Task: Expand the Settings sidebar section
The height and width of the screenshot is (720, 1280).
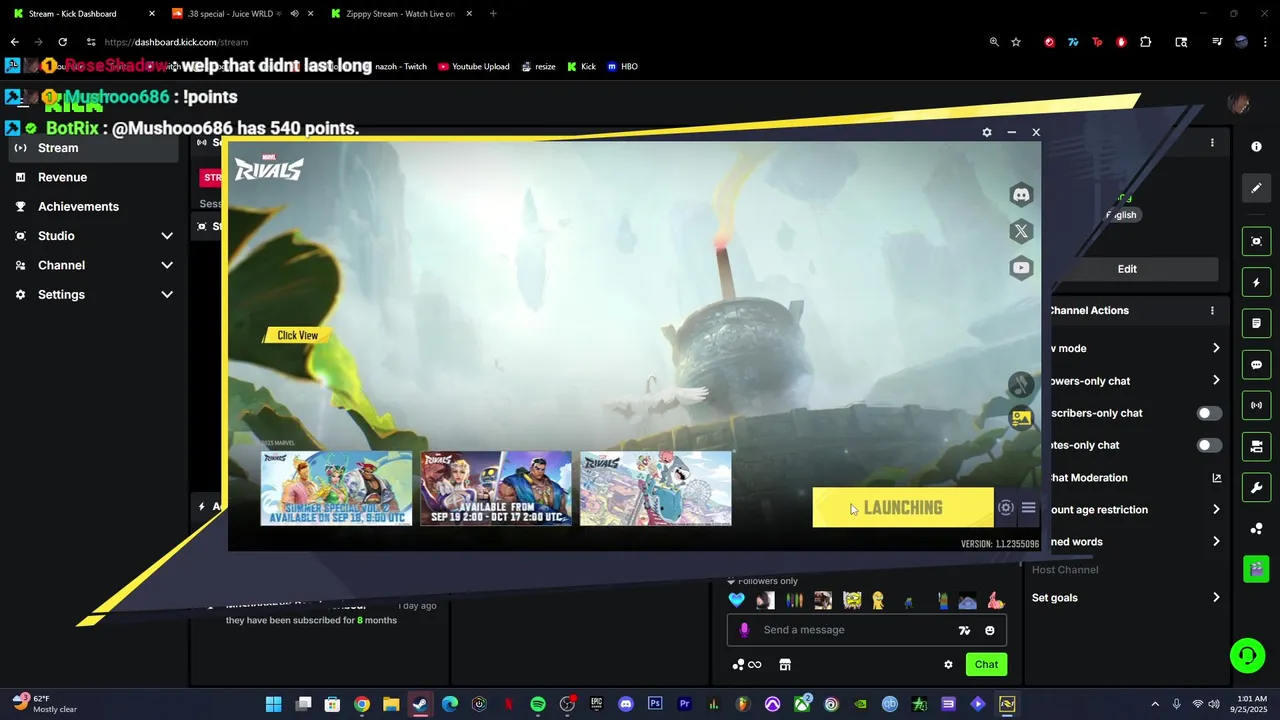Action: click(x=94, y=295)
